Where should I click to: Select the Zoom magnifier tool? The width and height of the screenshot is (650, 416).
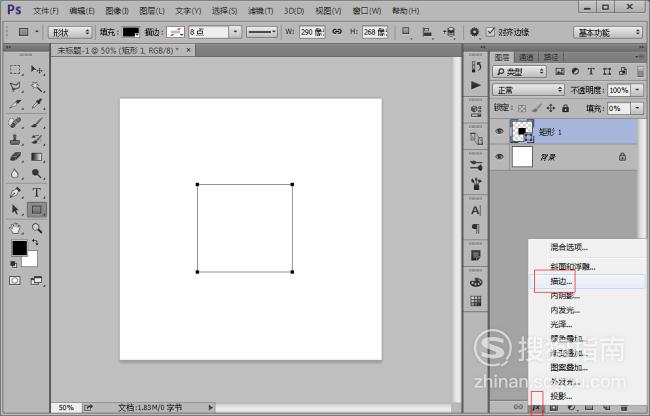37,228
